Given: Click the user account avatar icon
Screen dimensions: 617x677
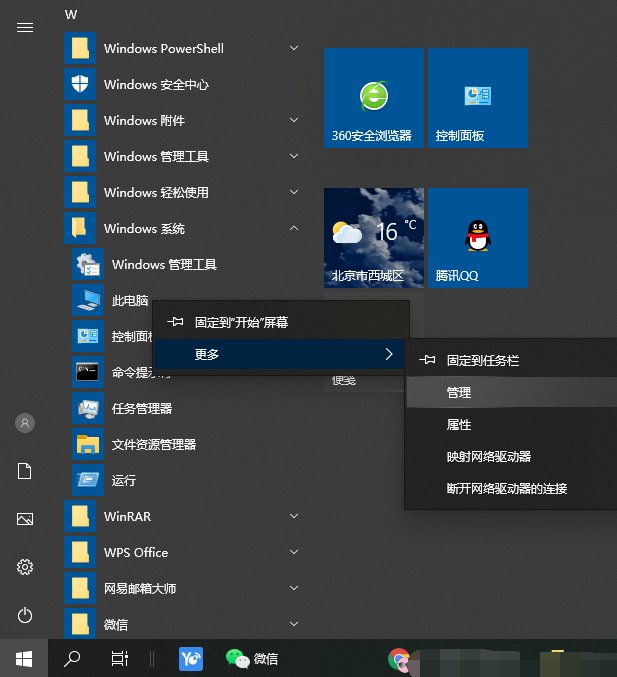Looking at the screenshot, I should click(25, 423).
